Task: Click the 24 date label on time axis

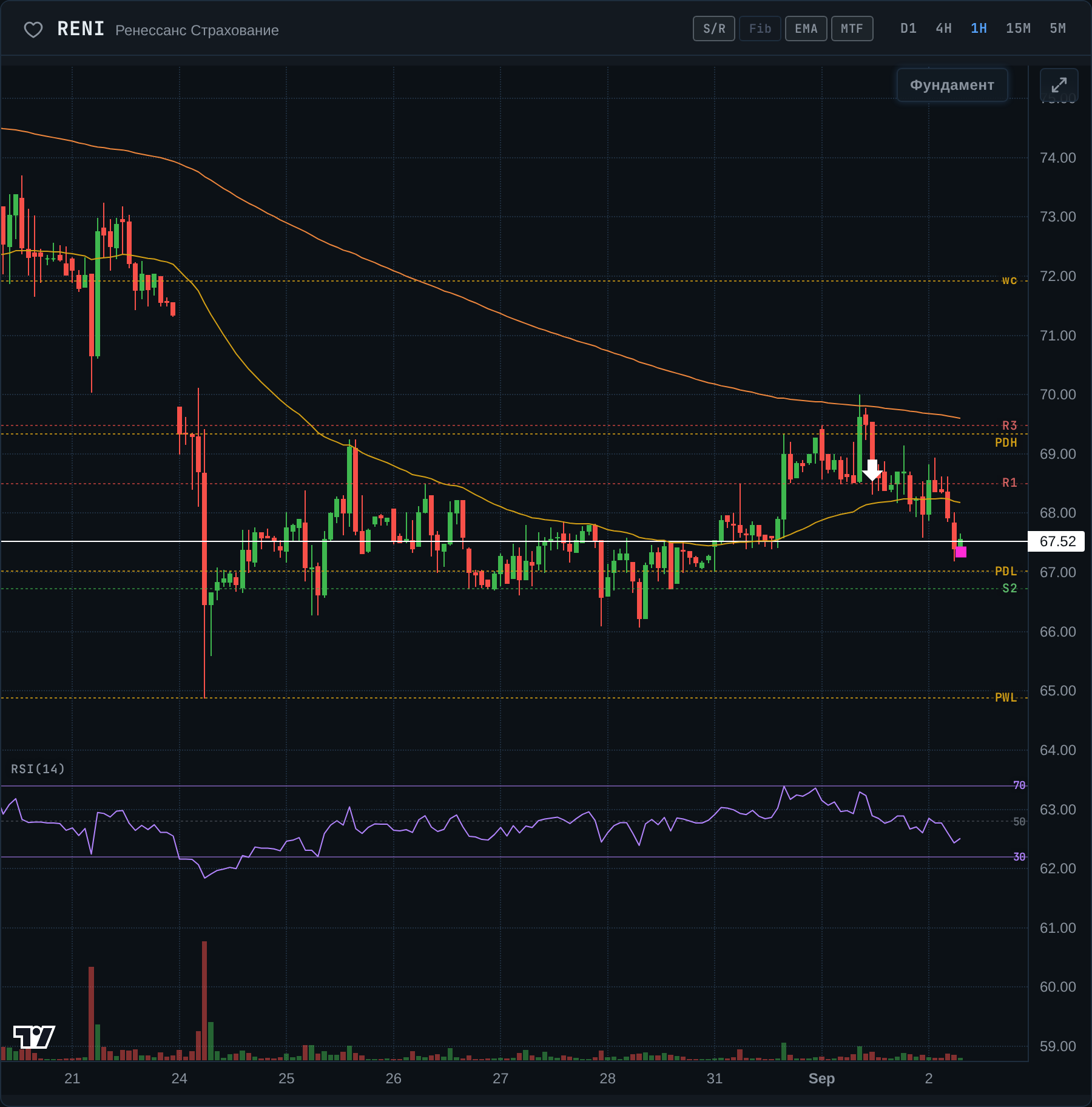Action: pyautogui.click(x=180, y=1078)
